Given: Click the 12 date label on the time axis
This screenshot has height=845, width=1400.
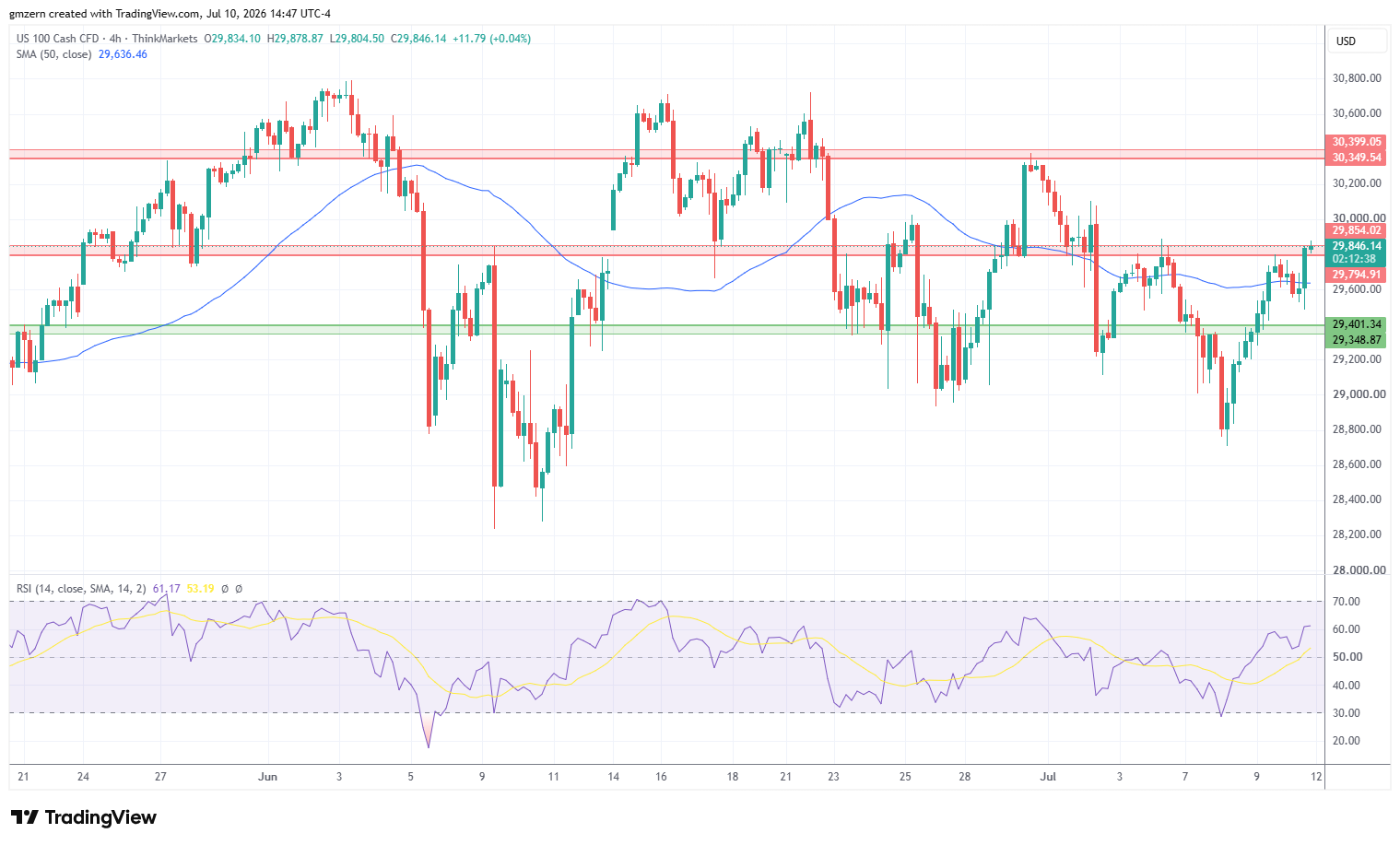Looking at the screenshot, I should (x=1316, y=777).
